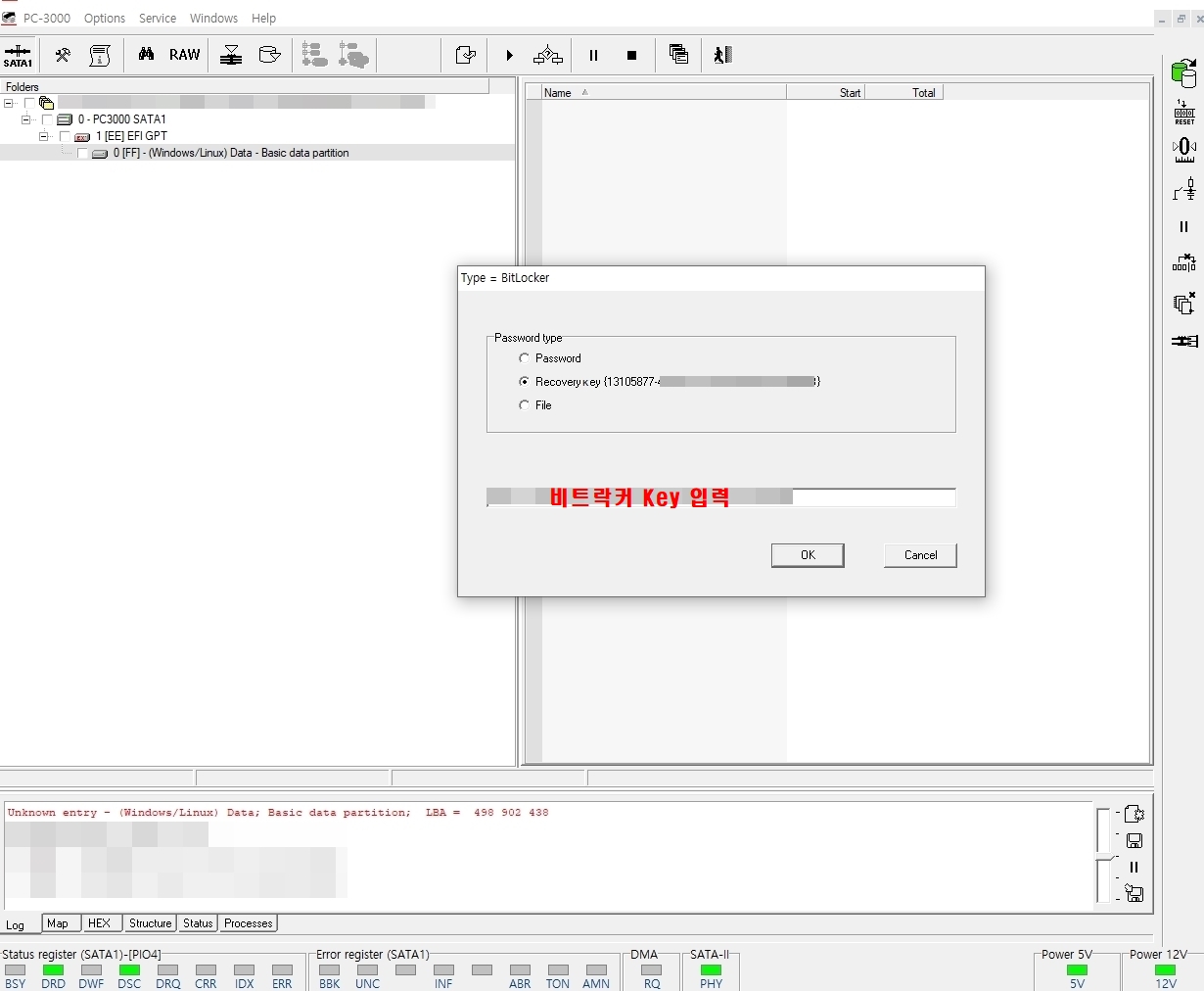Click Cancel in the BitLocker dialog
Screen dimensions: 1204x991
[x=920, y=555]
